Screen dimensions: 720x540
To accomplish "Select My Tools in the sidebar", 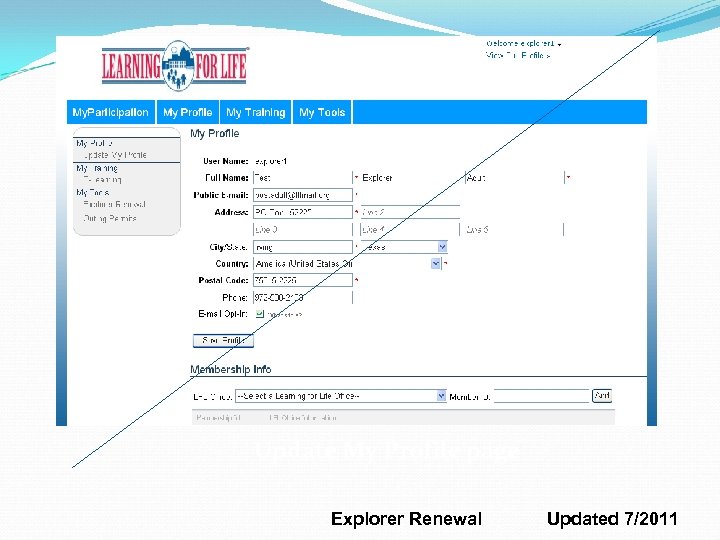I will [x=93, y=192].
